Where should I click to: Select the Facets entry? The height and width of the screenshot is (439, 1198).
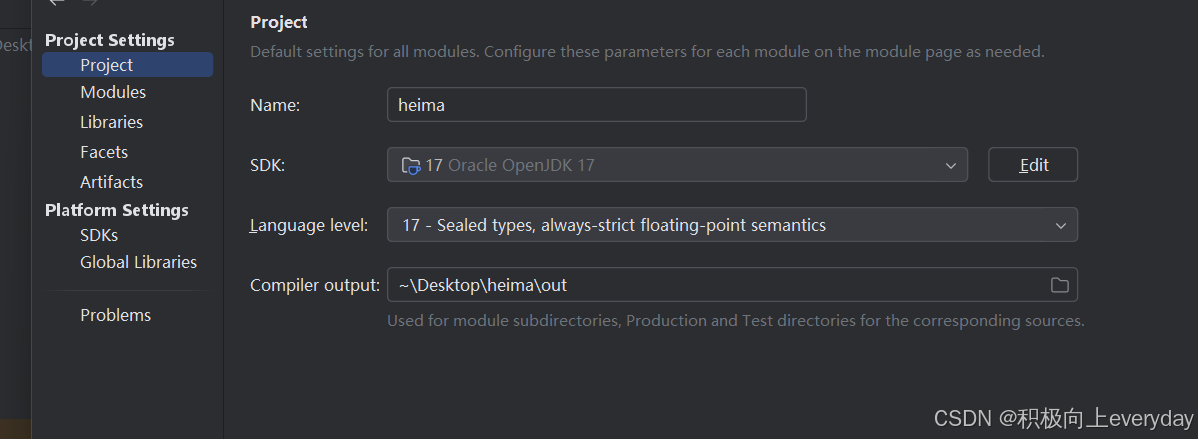click(x=104, y=152)
